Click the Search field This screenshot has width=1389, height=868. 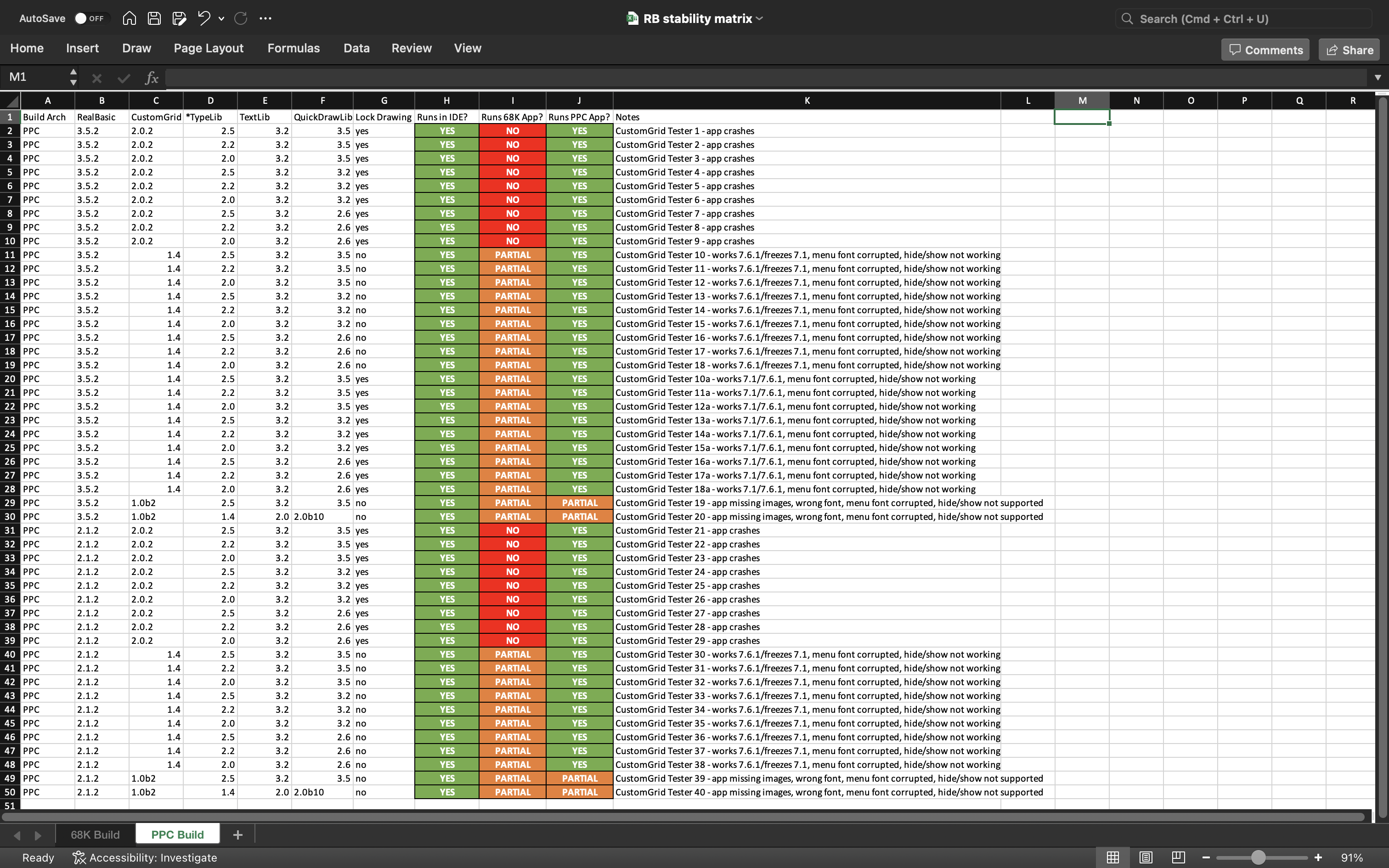coord(1243,19)
